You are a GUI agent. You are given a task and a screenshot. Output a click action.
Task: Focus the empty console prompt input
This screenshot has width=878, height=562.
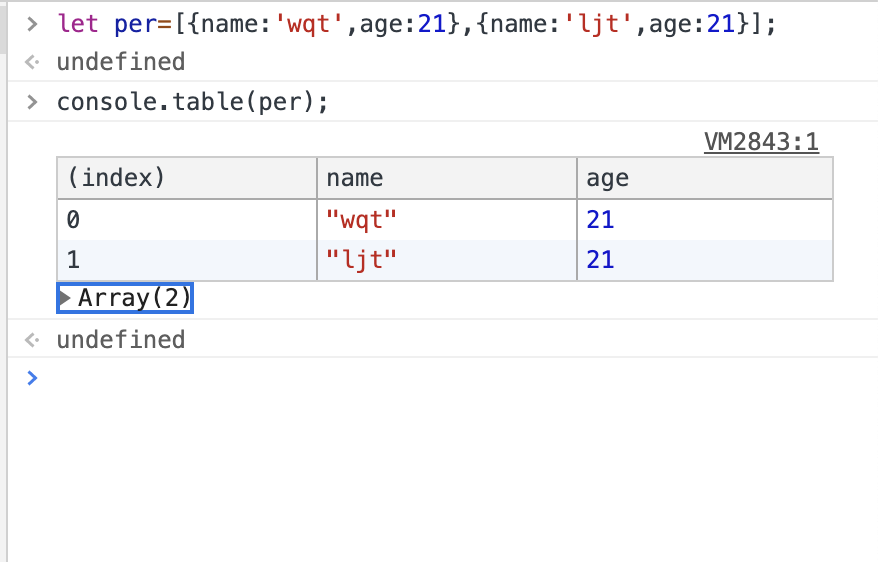coord(450,378)
